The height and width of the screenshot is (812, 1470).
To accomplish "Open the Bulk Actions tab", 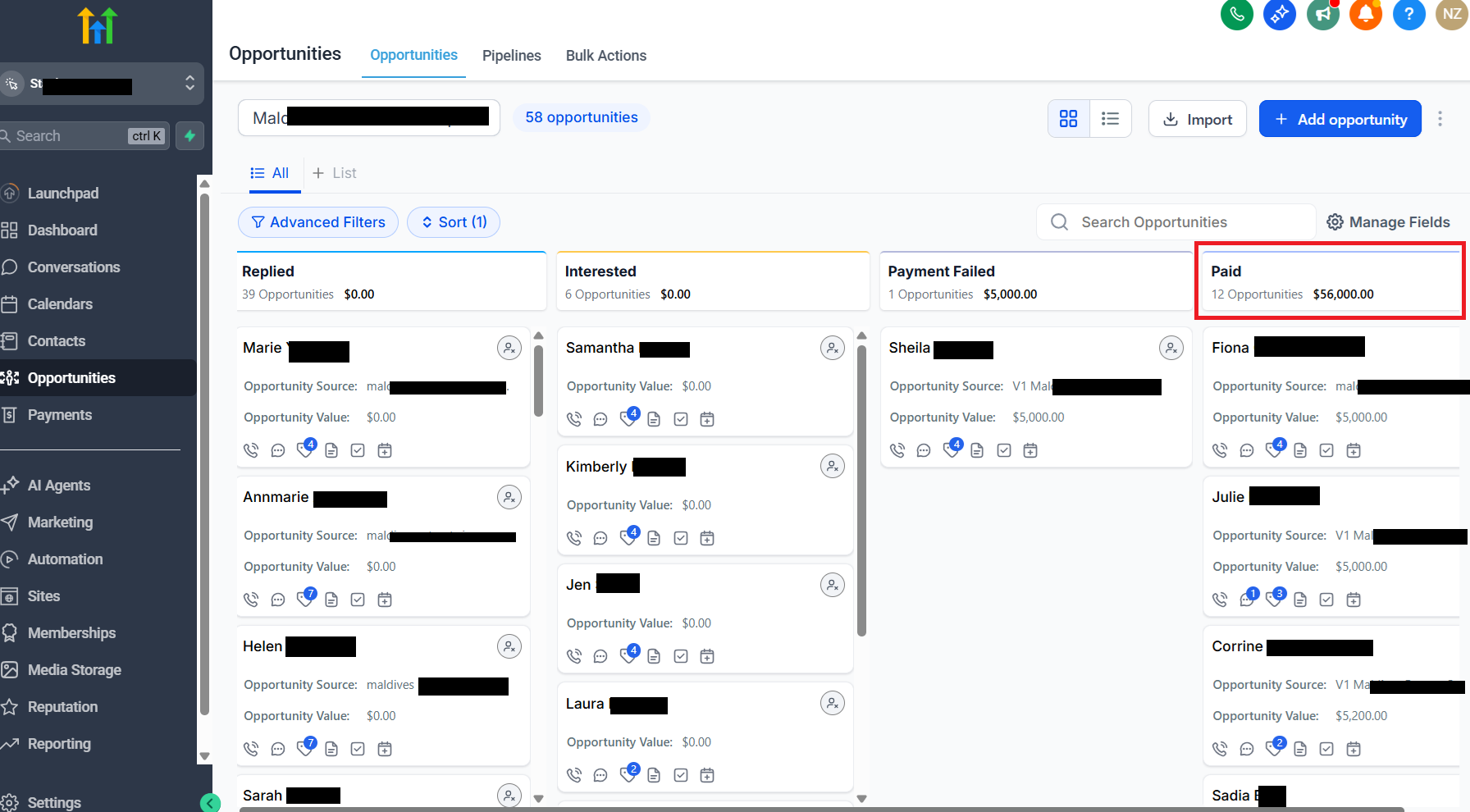I will [x=606, y=55].
